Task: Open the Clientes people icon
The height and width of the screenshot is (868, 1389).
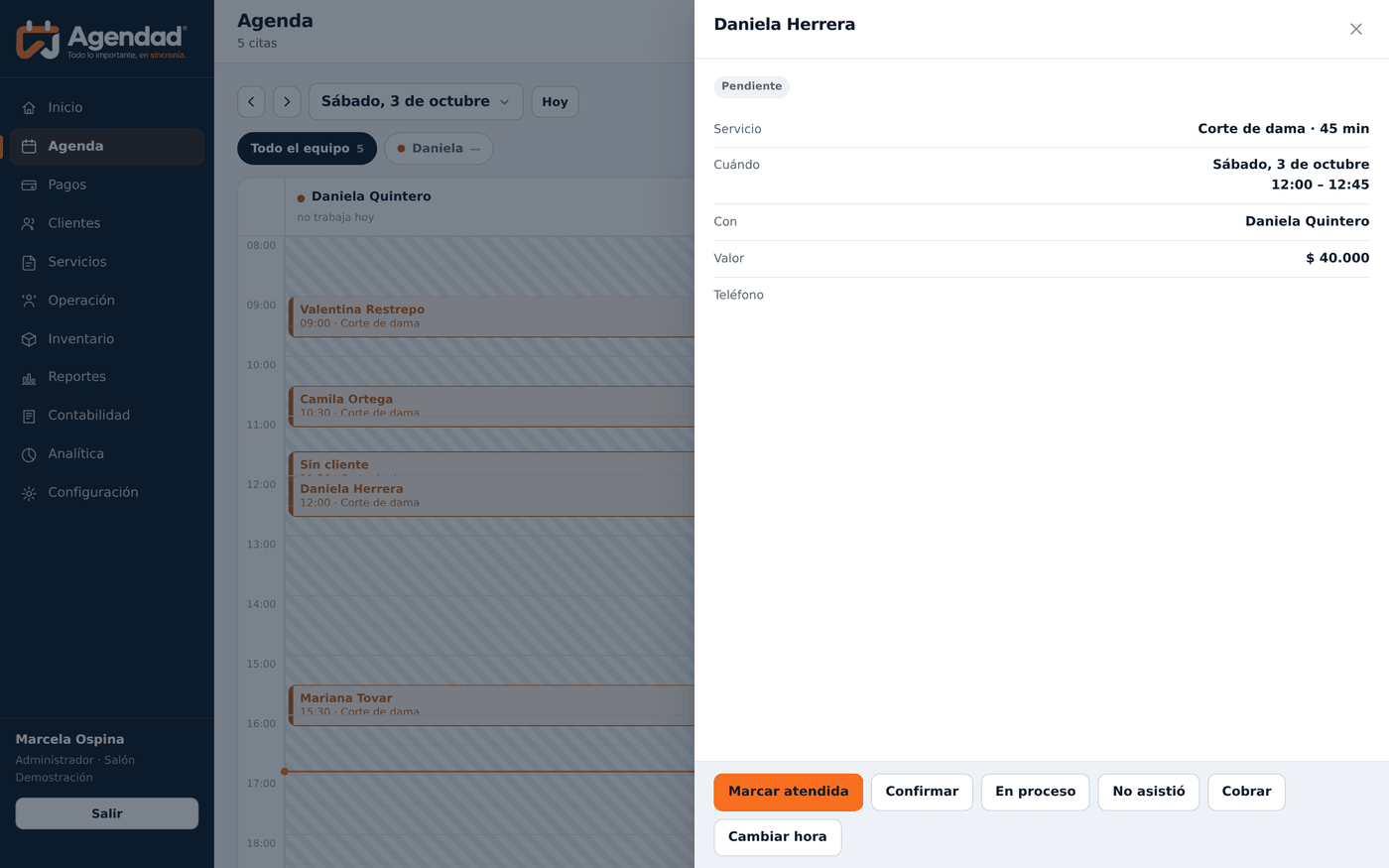Action: pyautogui.click(x=29, y=224)
